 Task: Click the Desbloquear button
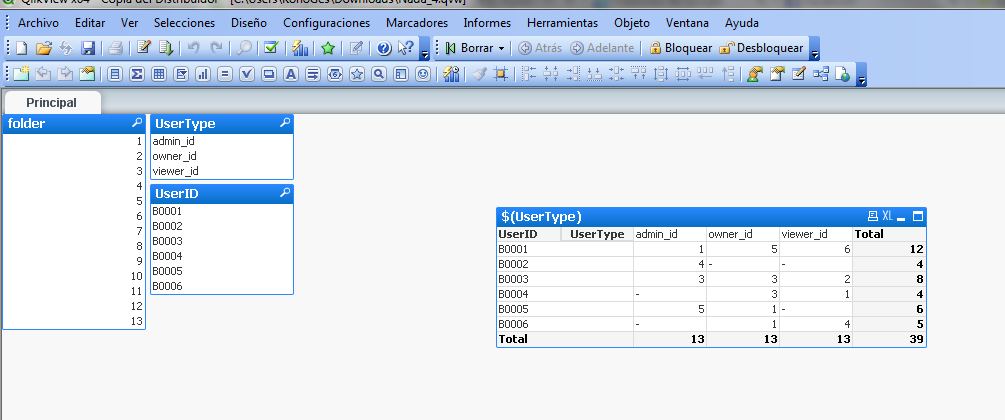click(761, 48)
